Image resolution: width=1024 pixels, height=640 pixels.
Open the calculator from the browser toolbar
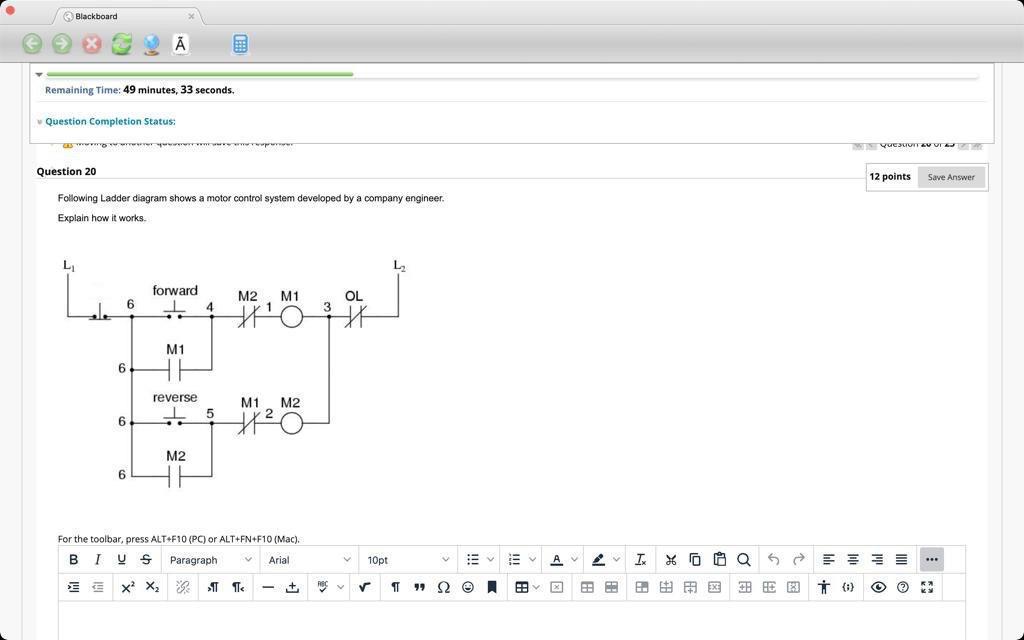(x=240, y=44)
